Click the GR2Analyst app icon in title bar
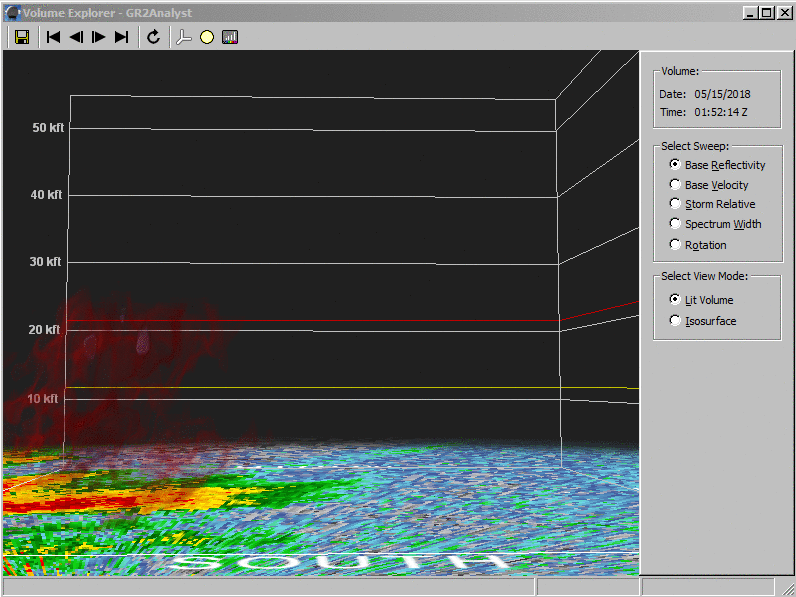Screen dimensions: 796x597 (12, 13)
